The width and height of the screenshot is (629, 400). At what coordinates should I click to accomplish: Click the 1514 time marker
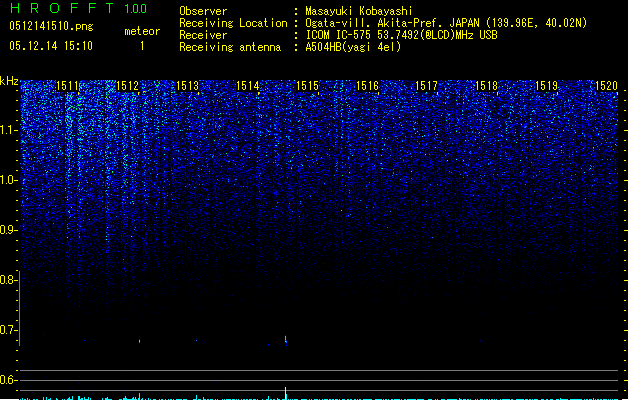coord(248,86)
